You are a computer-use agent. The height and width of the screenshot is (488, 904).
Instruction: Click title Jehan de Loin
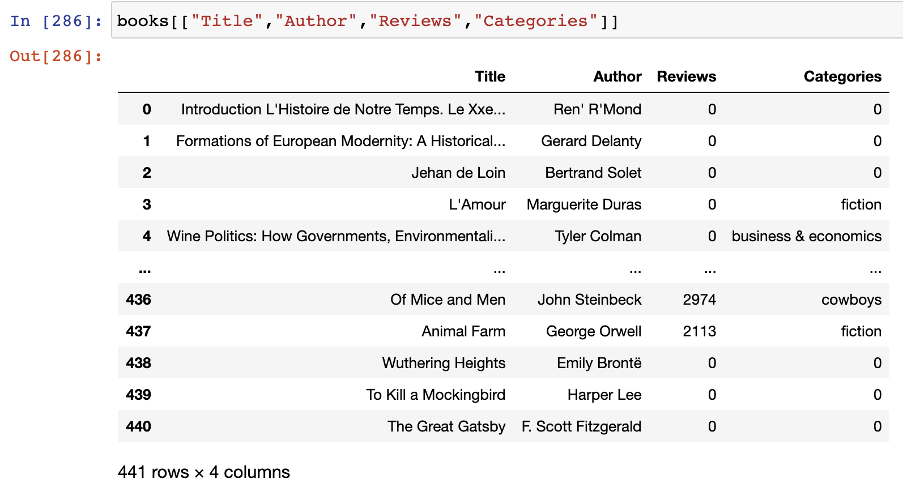[458, 172]
